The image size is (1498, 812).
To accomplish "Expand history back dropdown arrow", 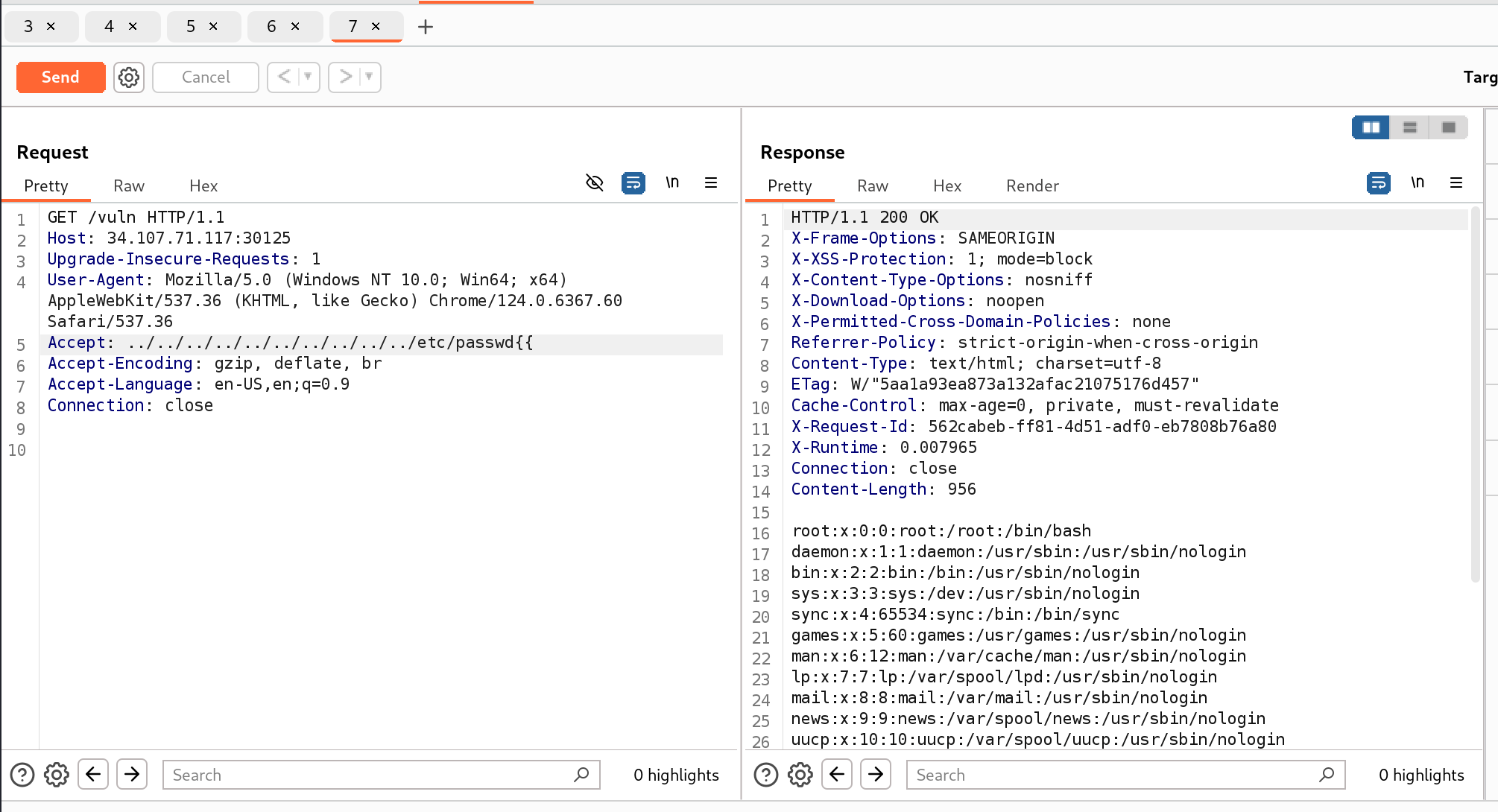I will [x=308, y=77].
